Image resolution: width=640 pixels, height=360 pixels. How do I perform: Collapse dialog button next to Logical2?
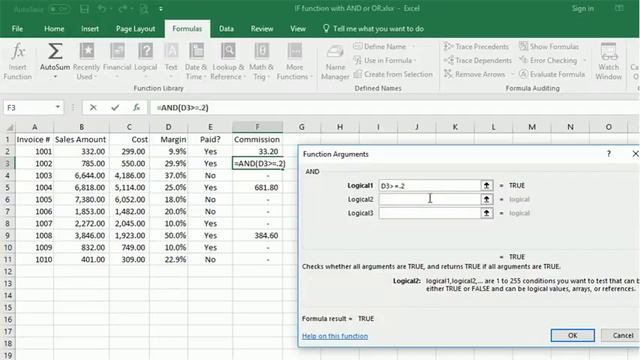click(x=487, y=199)
